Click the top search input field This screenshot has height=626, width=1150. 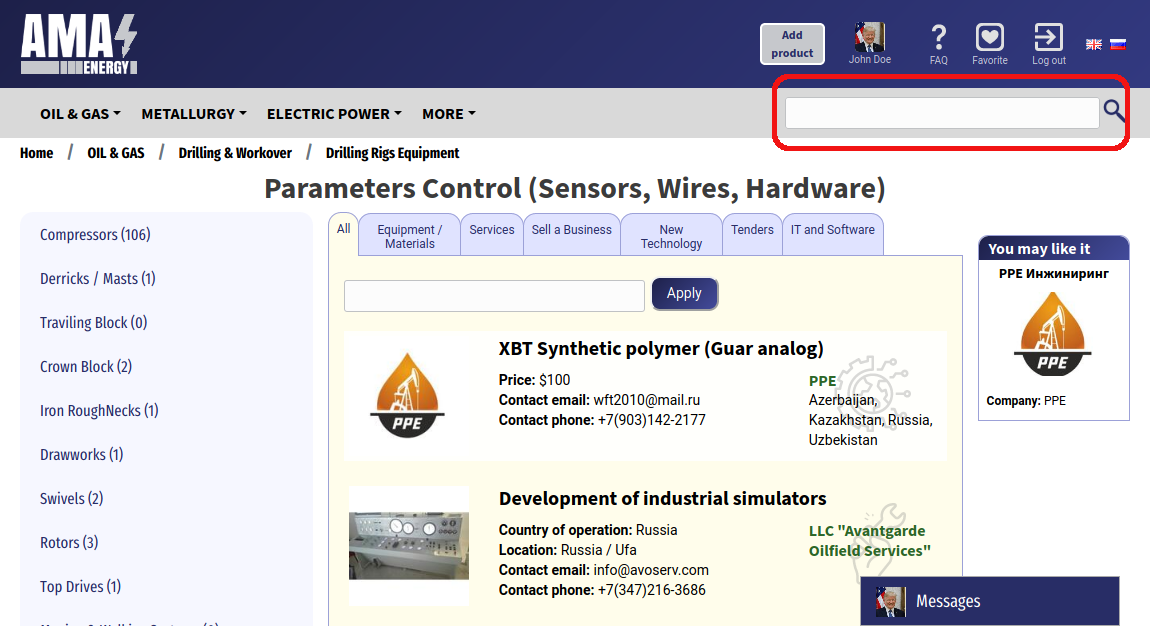pos(941,113)
